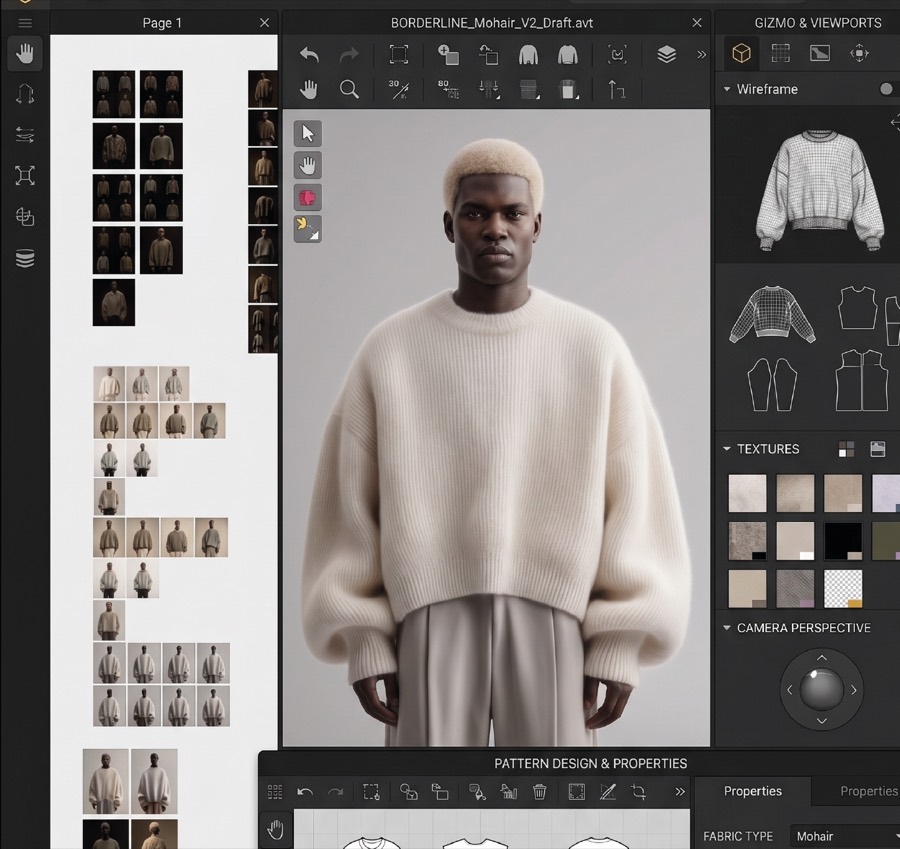Switch to the Page 1 tab
The height and width of the screenshot is (849, 900).
point(162,23)
